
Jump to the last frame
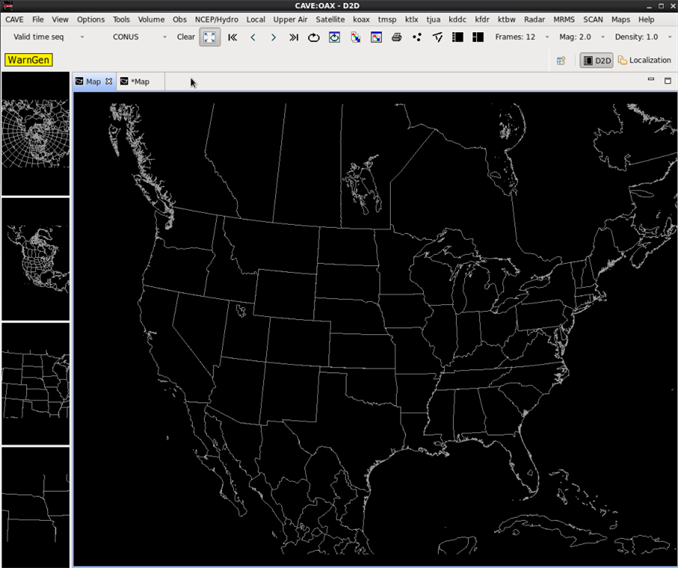294,38
